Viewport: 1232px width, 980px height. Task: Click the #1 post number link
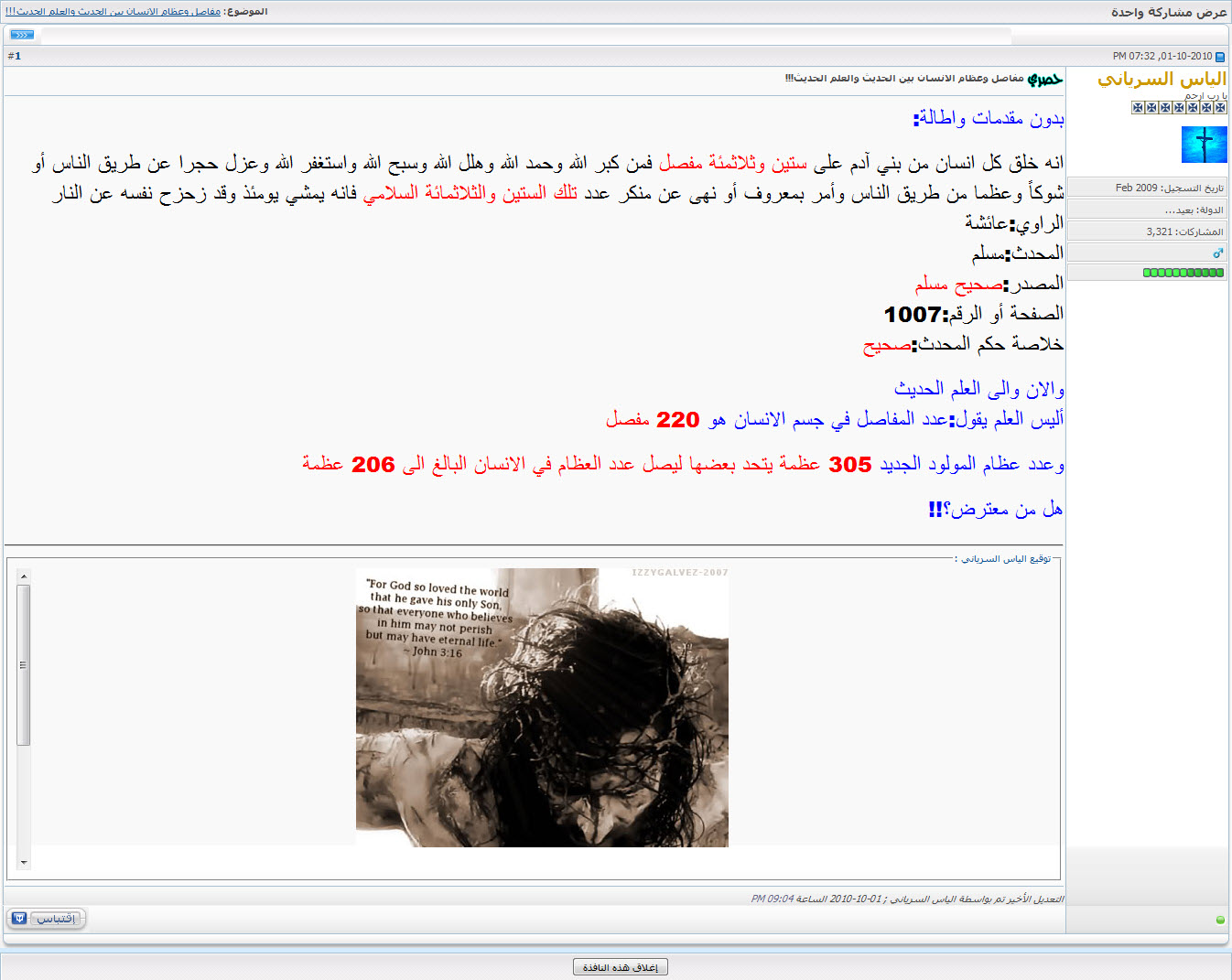click(x=15, y=56)
